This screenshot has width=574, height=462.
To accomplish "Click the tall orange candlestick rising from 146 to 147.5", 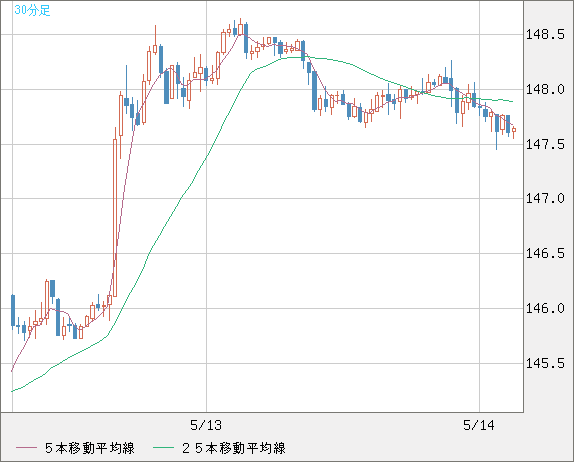I will (x=115, y=218).
